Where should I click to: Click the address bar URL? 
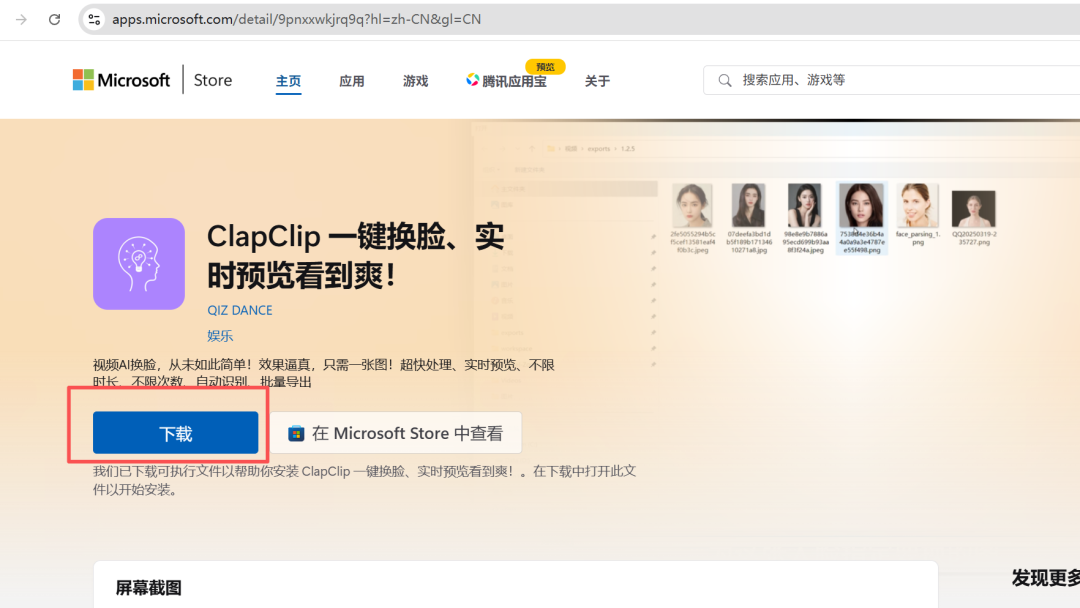296,19
